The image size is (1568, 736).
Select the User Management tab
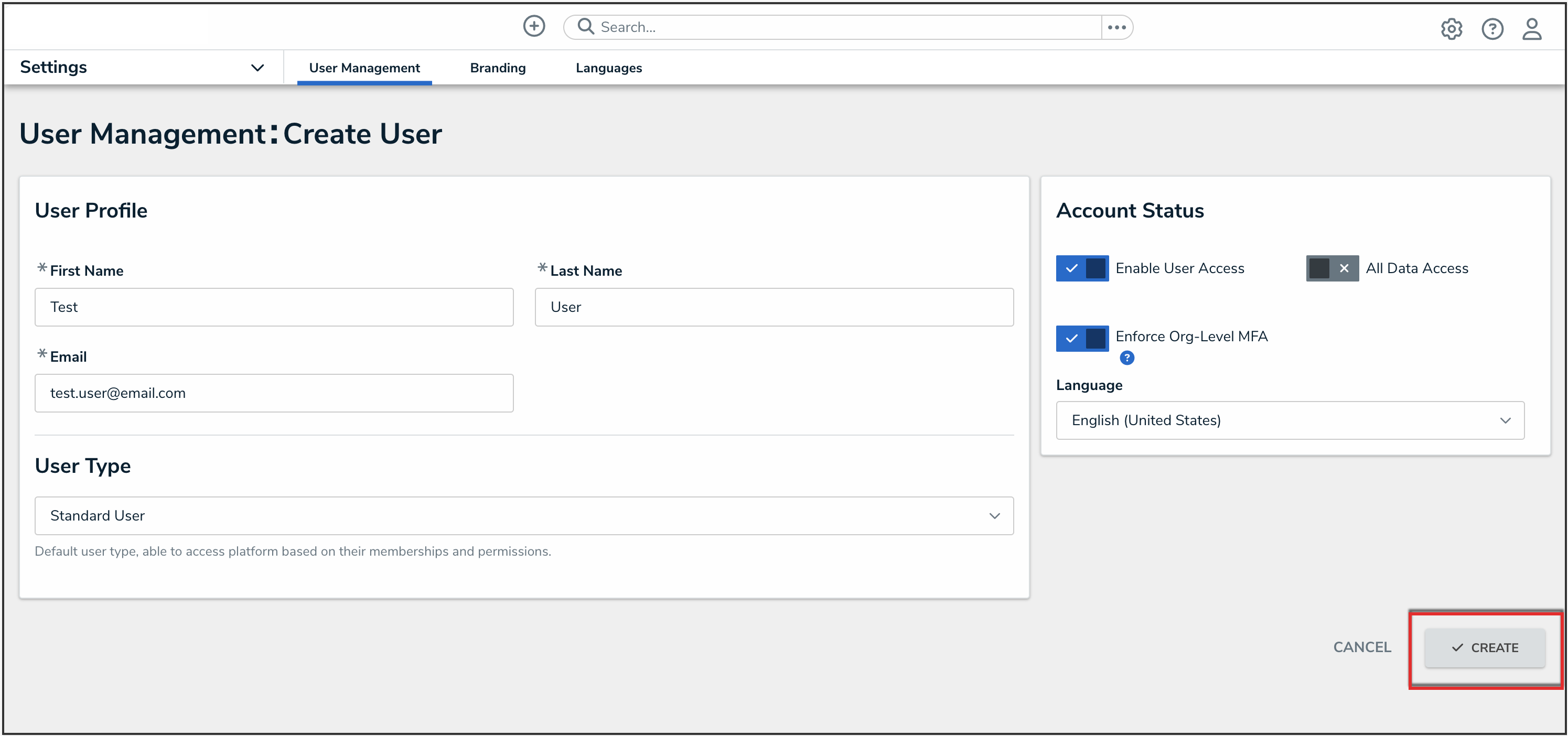(364, 68)
